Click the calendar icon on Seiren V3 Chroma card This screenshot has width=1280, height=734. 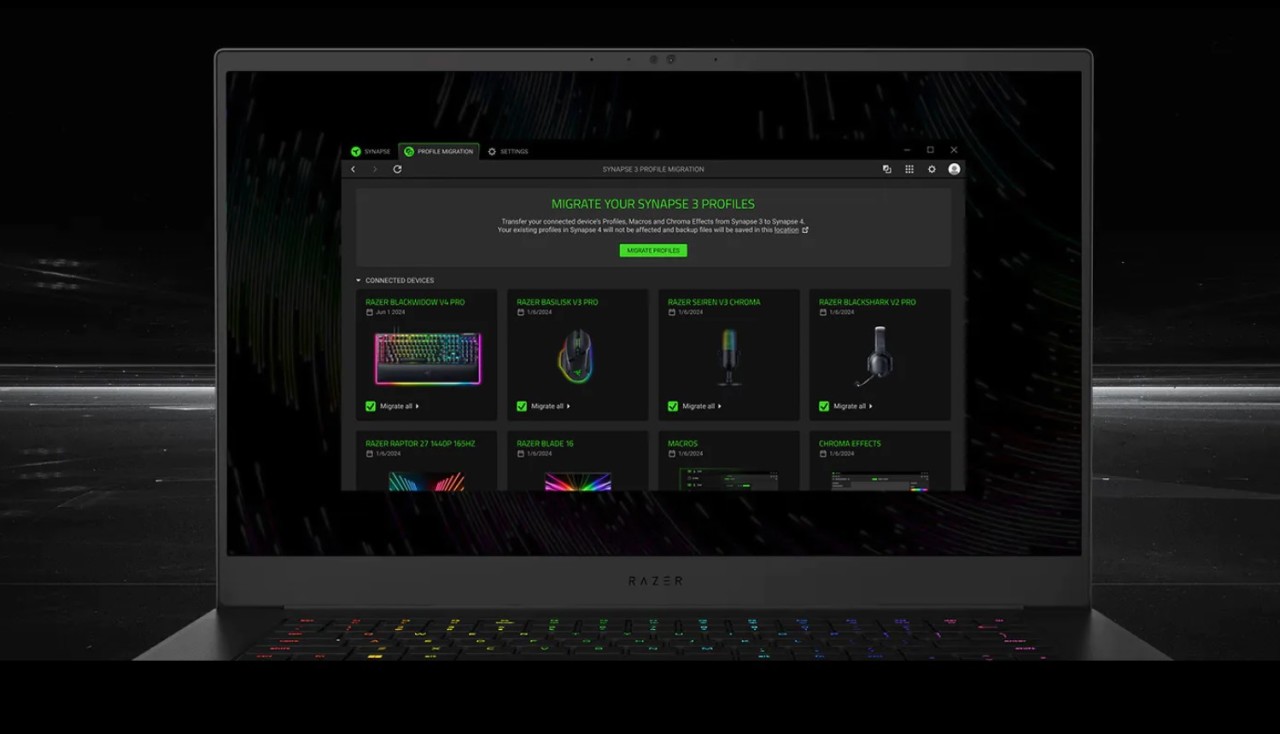coord(671,312)
